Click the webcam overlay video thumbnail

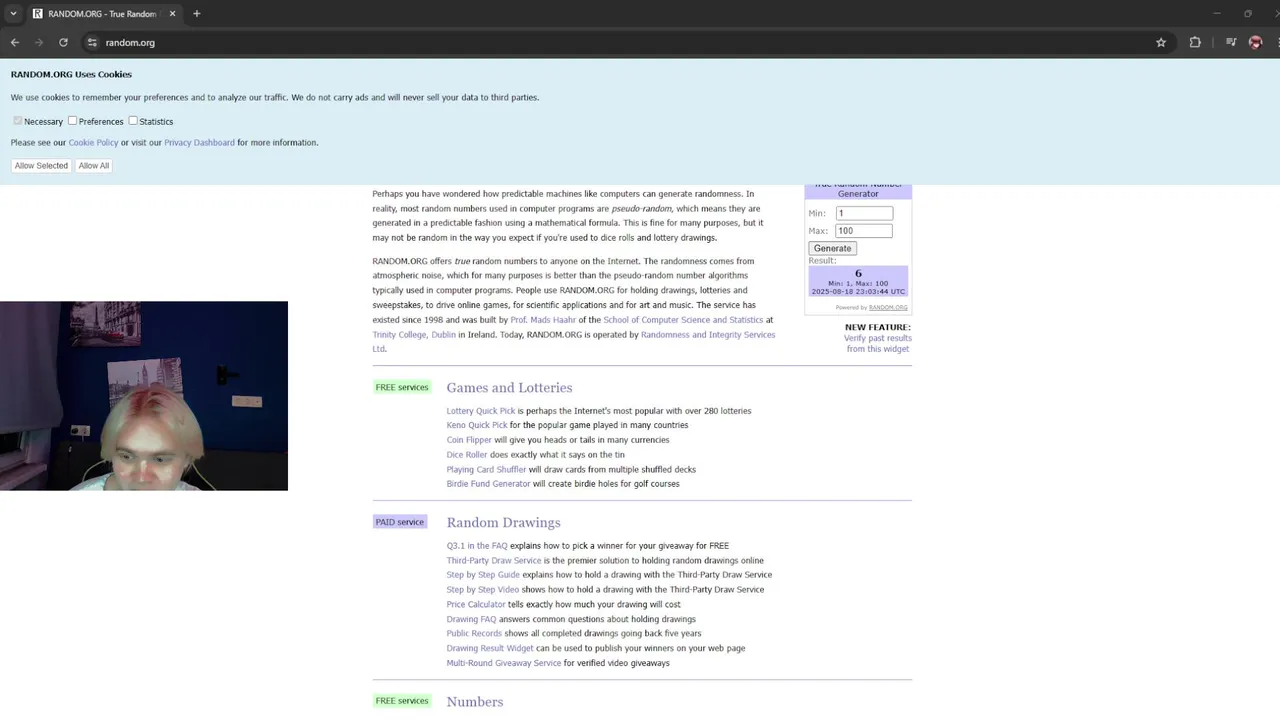tap(144, 396)
